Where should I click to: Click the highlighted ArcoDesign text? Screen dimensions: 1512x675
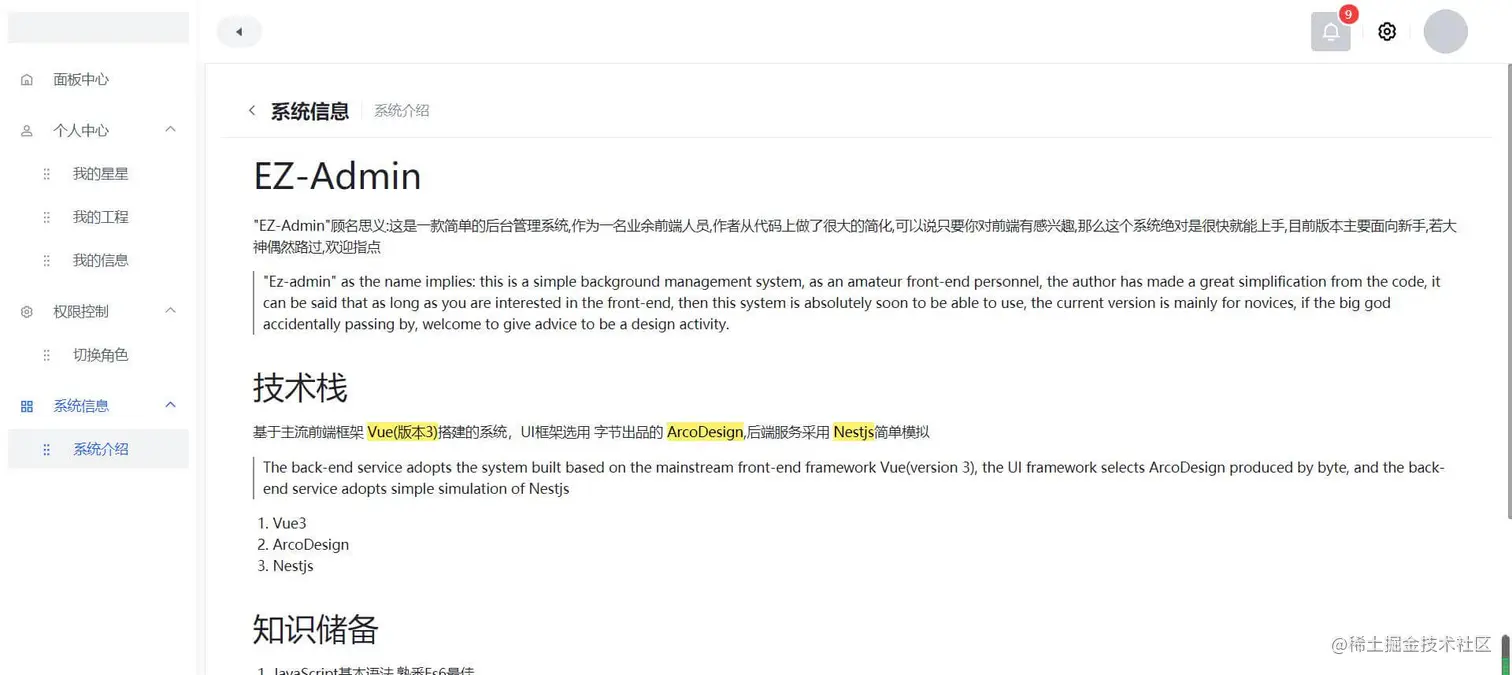705,432
